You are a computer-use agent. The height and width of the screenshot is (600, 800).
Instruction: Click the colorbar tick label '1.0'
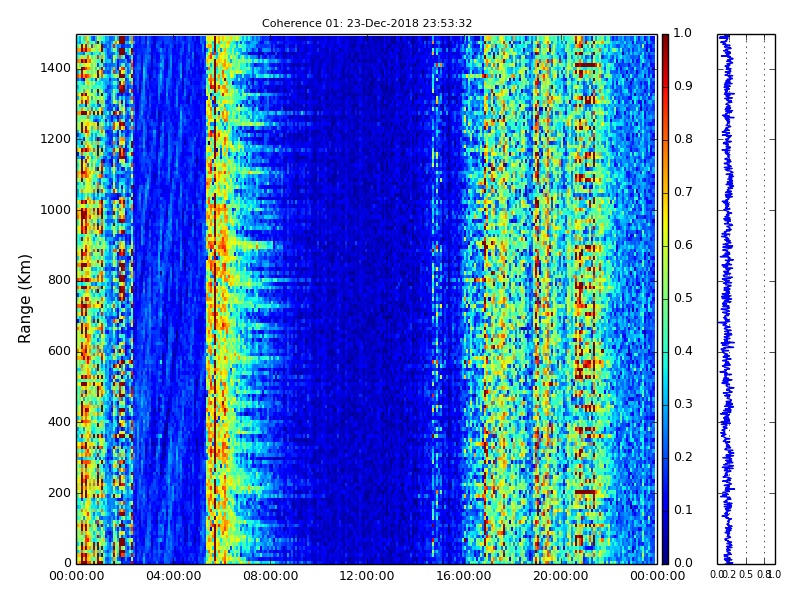[x=683, y=33]
